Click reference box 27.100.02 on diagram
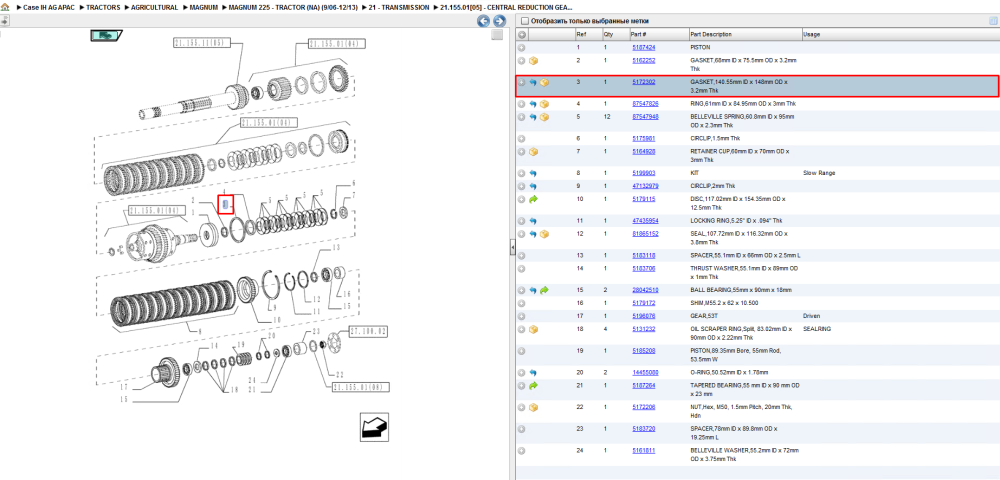This screenshot has height=480, width=1000. click(x=368, y=331)
